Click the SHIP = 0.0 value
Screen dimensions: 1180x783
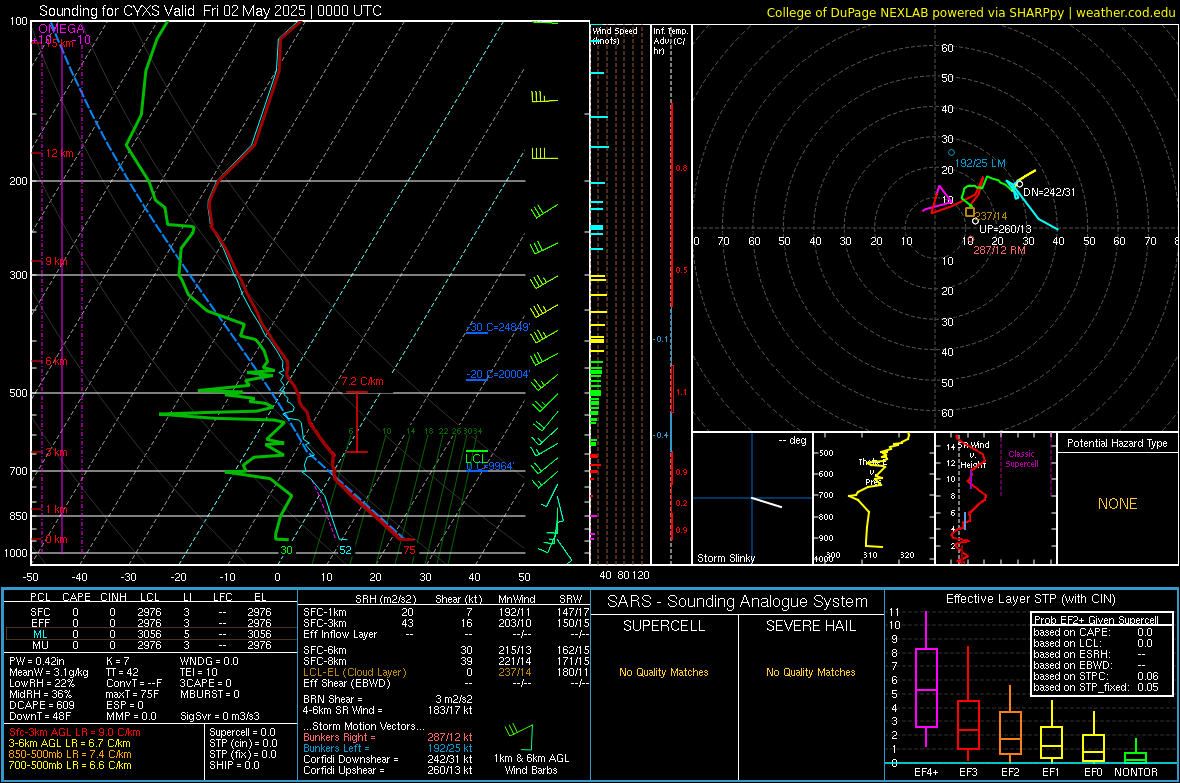[x=234, y=765]
